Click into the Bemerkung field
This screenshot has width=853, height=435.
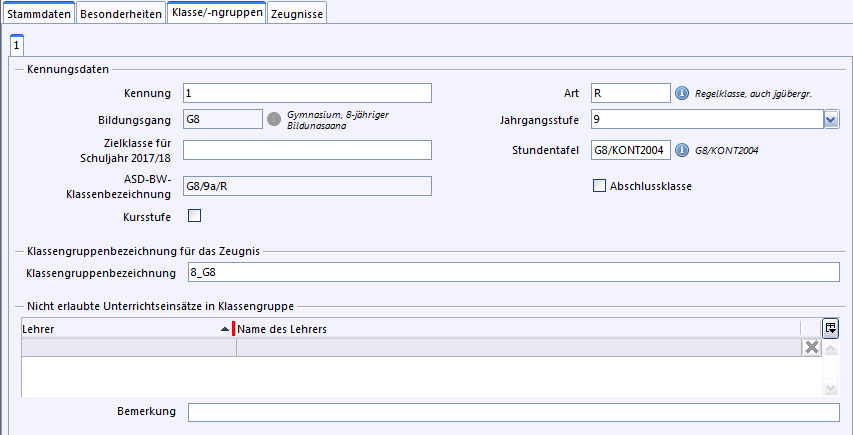[513, 413]
